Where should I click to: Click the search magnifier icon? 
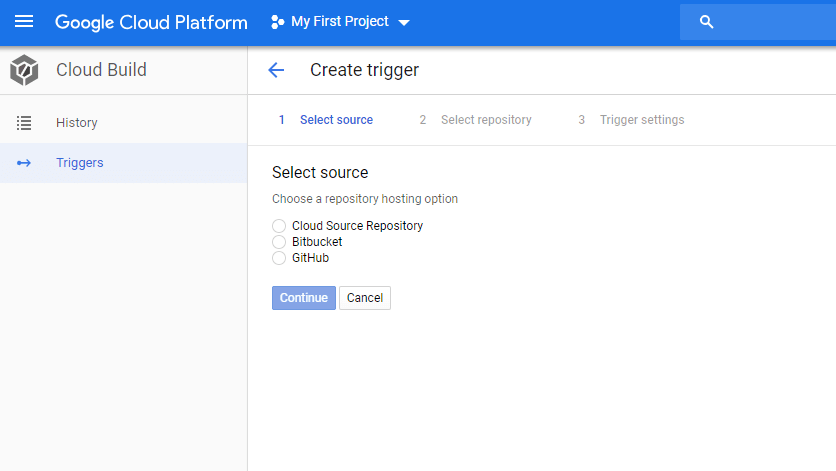tap(706, 22)
